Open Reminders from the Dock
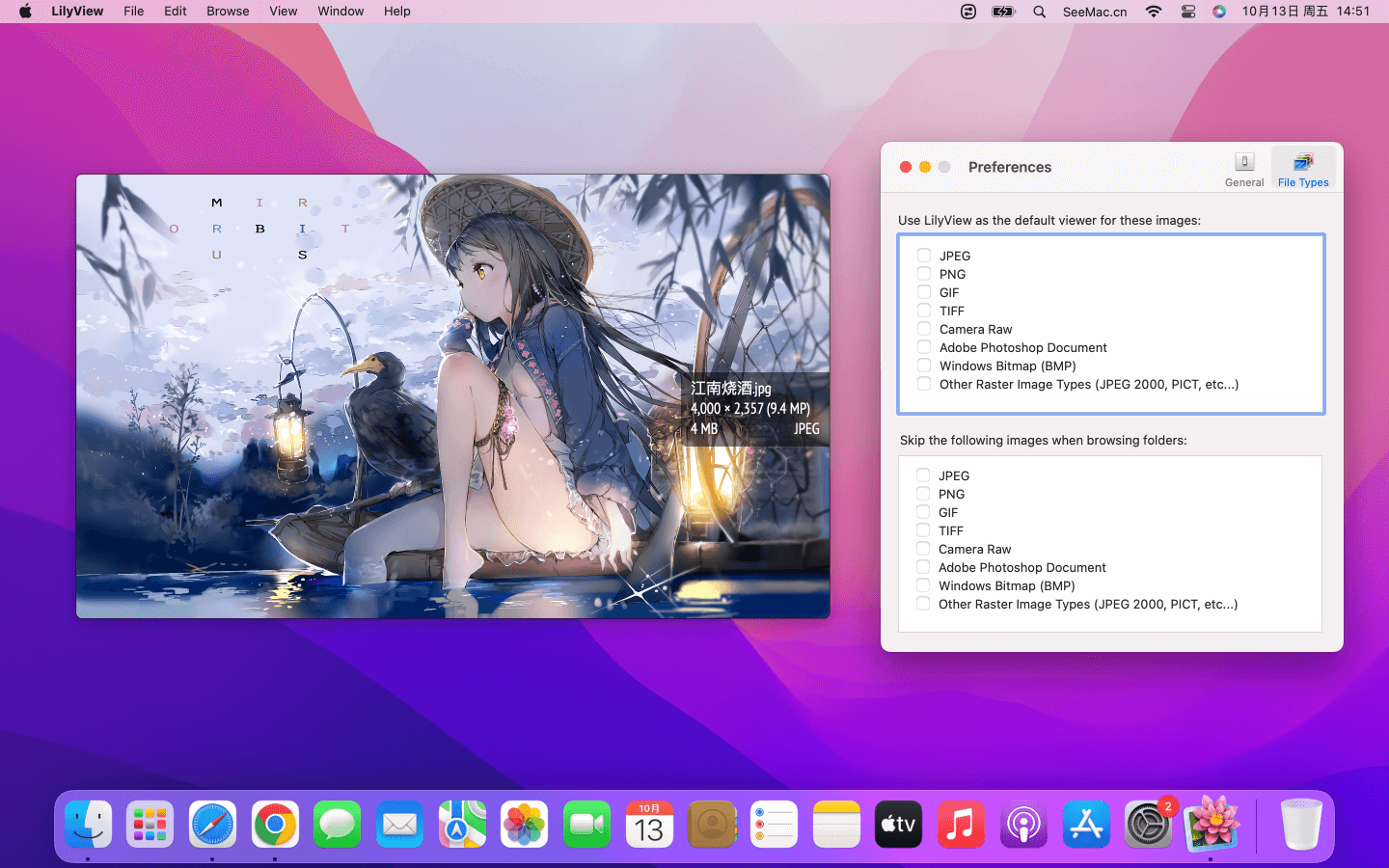 pos(774,825)
